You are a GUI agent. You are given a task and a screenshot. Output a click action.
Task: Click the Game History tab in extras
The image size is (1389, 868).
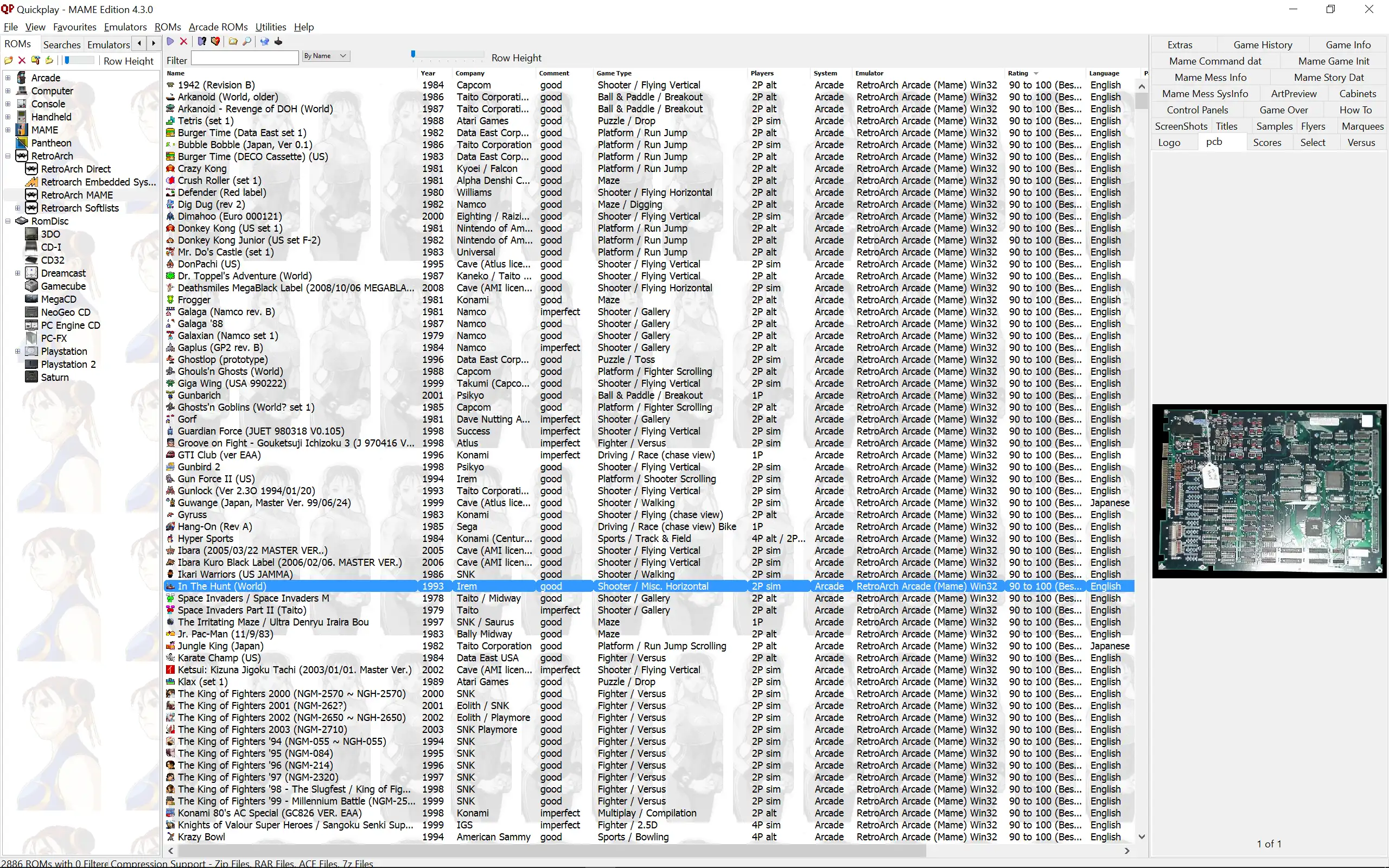[1262, 45]
